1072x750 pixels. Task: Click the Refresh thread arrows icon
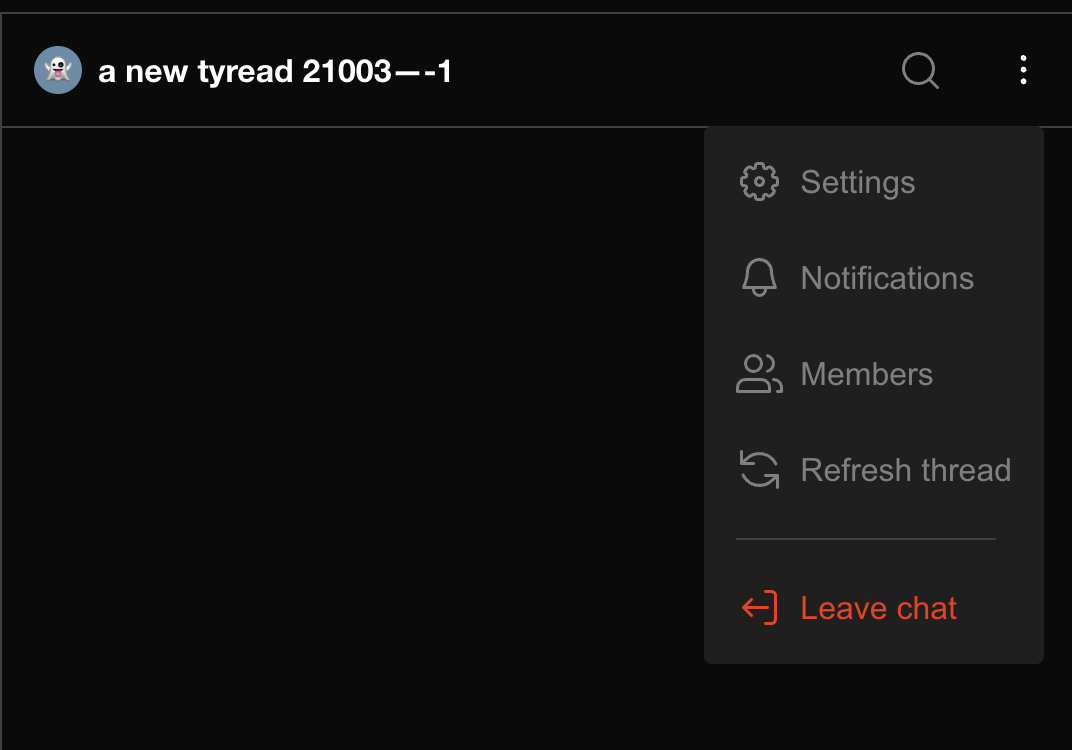point(759,470)
